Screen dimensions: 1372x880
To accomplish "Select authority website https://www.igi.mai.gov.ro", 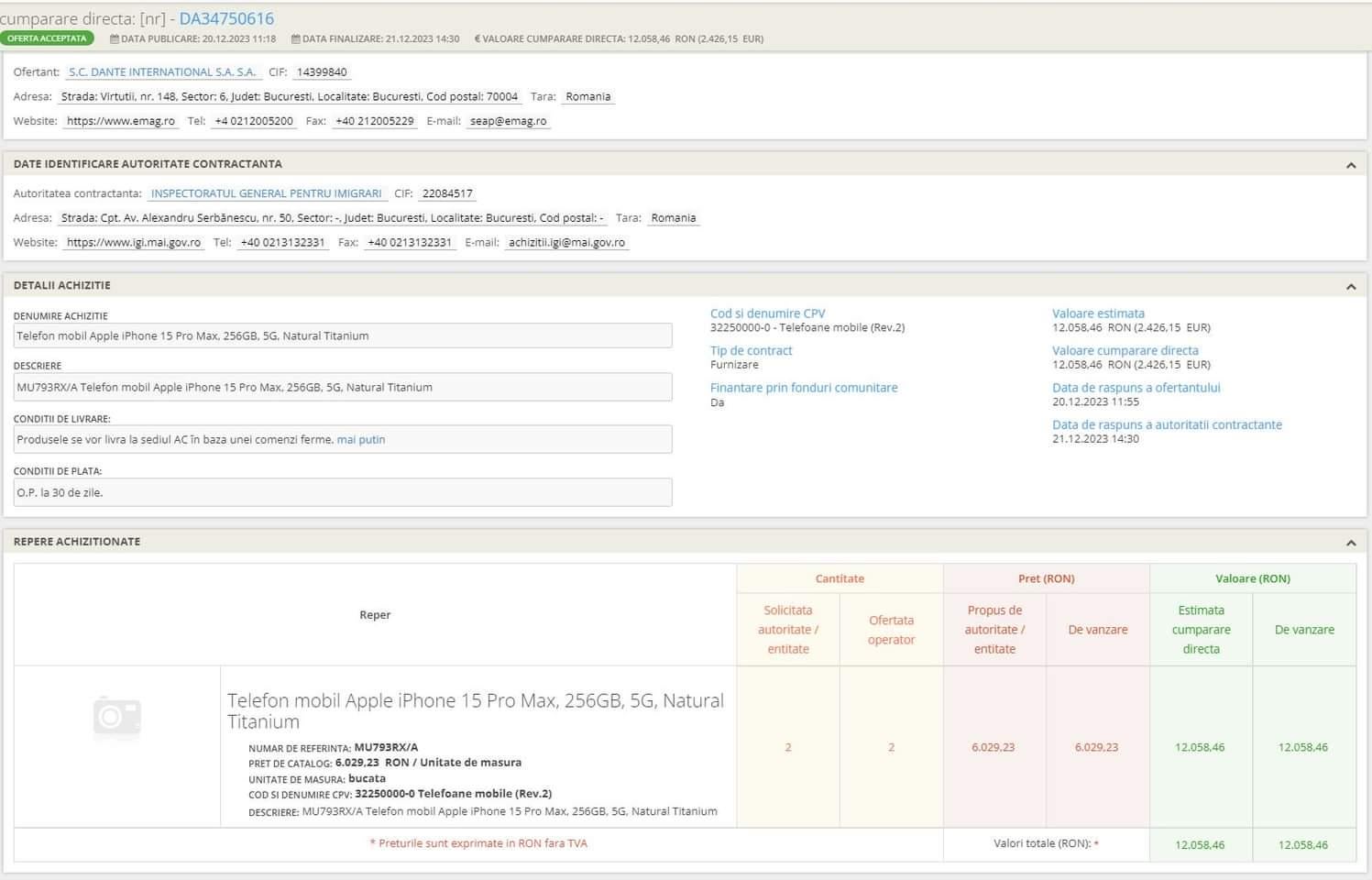I will (134, 243).
